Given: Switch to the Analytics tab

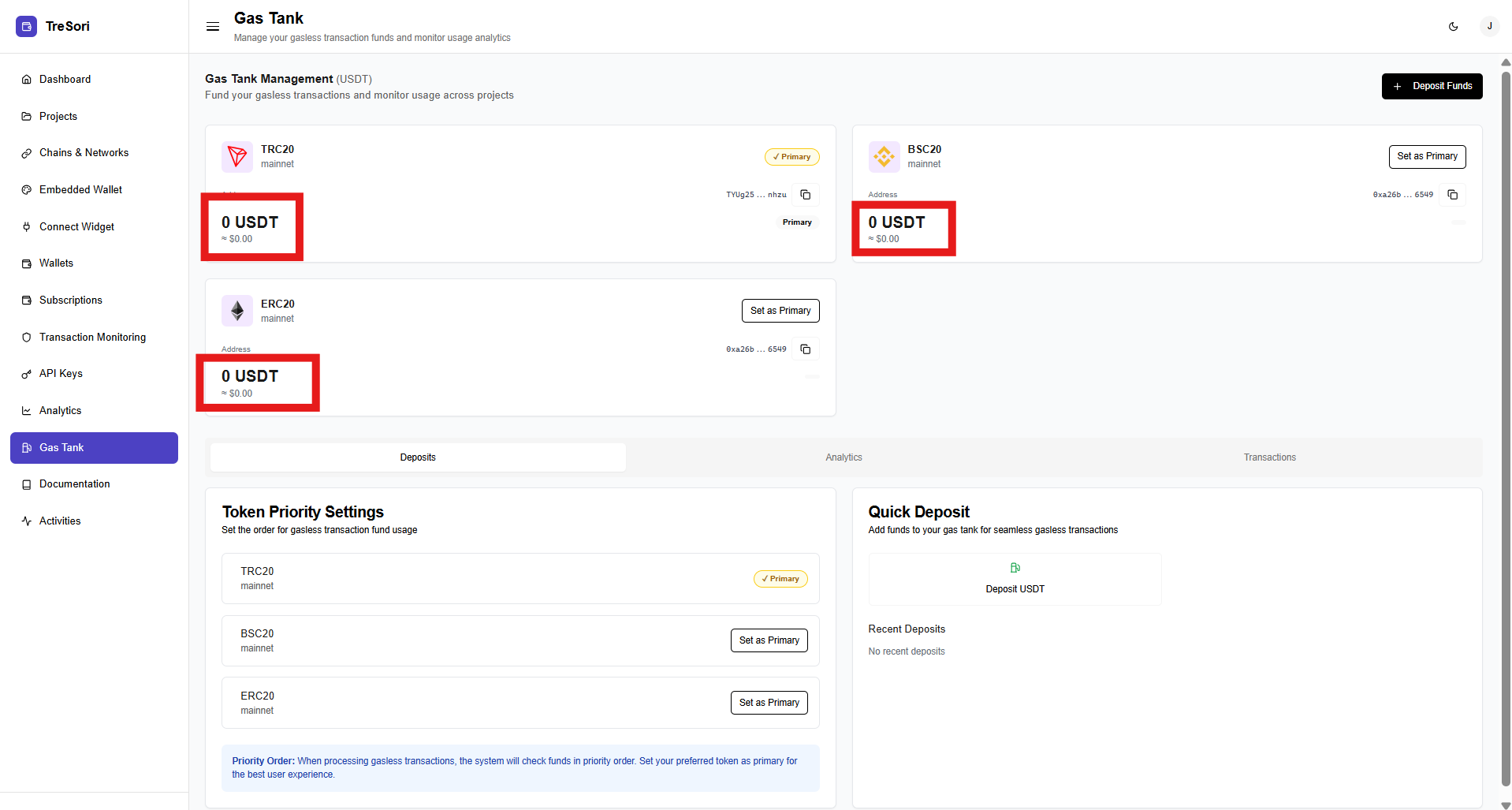Looking at the screenshot, I should [x=844, y=457].
